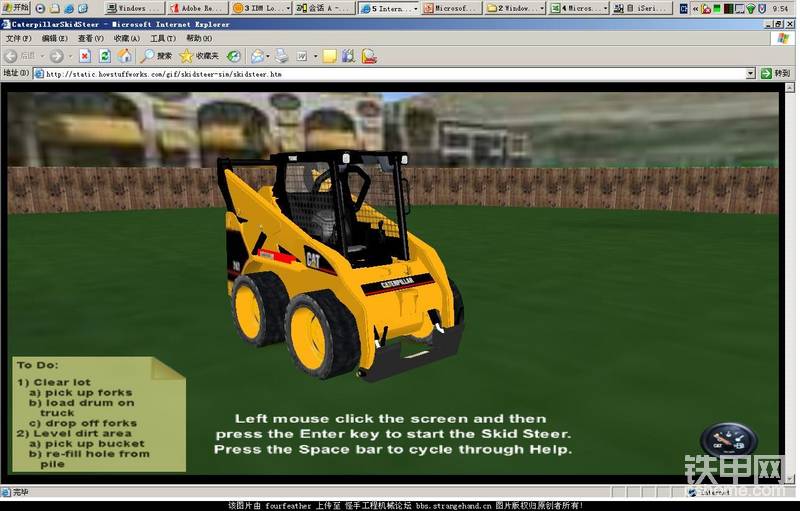
Task: Click the yellow note Discuss icon
Action: click(330, 56)
